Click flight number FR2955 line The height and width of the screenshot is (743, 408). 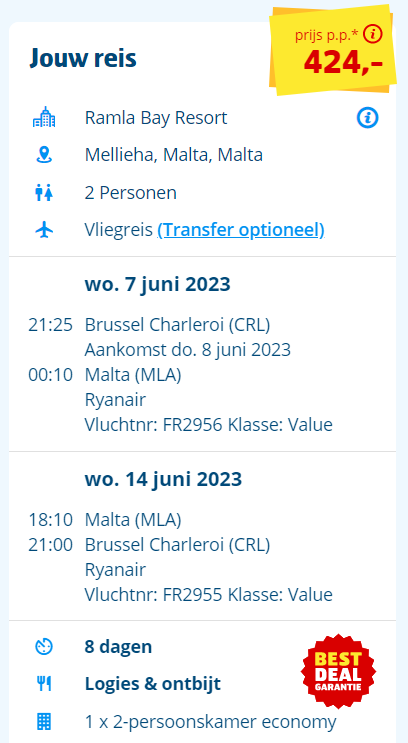pos(209,594)
